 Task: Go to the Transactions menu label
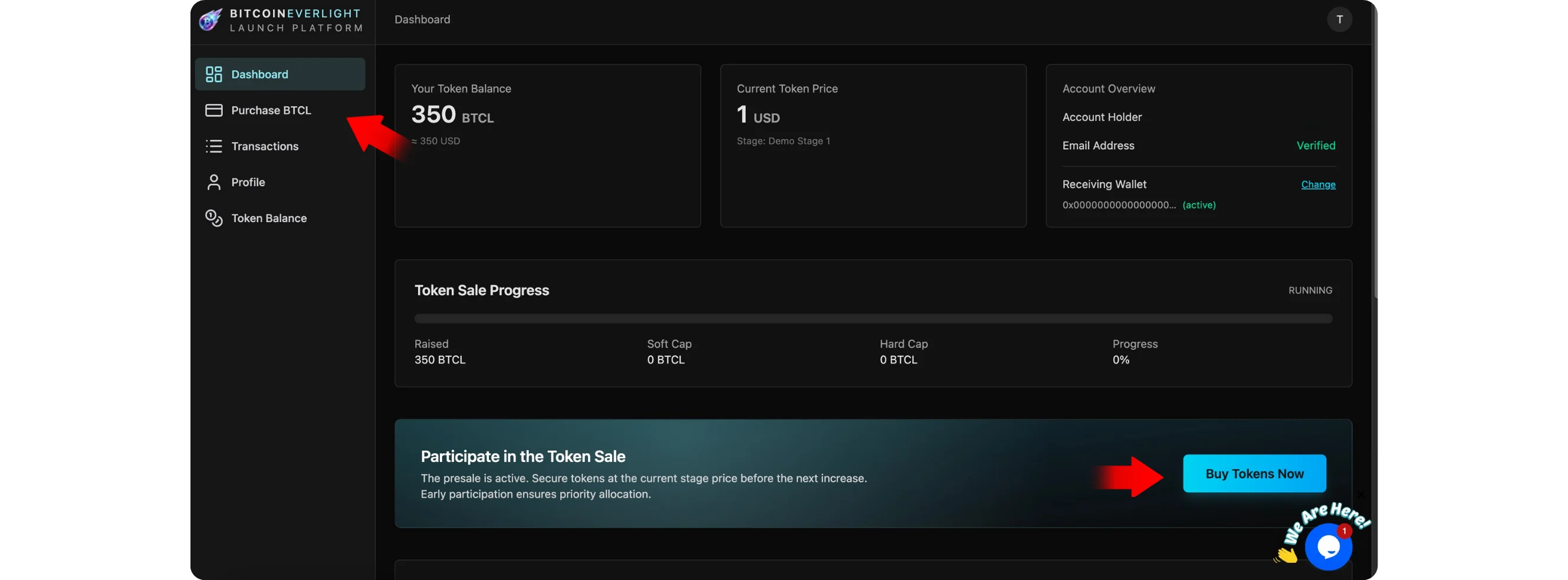click(x=265, y=146)
